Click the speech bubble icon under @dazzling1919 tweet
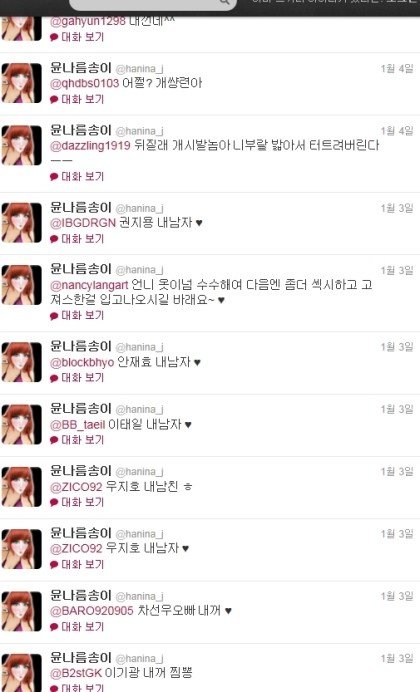This screenshot has height=692, width=420. point(54,177)
